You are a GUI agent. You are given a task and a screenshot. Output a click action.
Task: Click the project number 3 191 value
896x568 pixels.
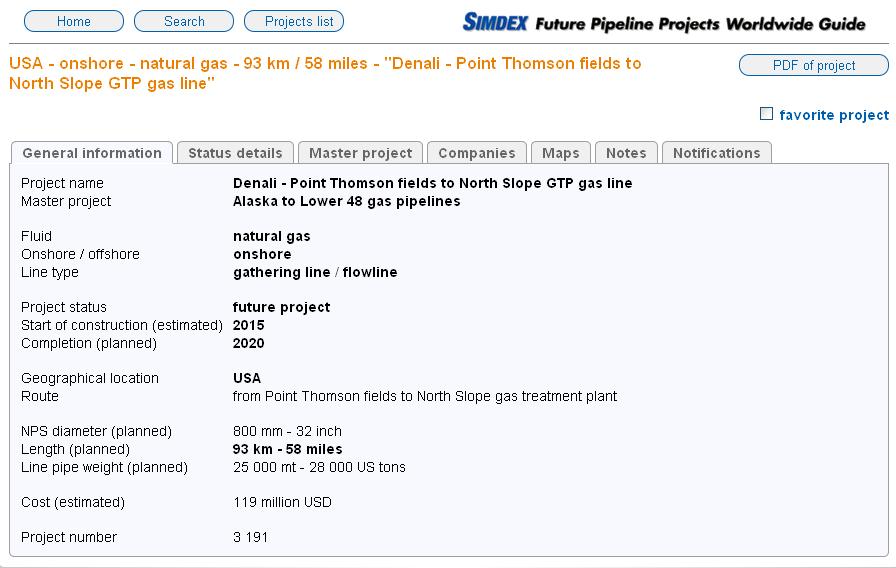250,537
